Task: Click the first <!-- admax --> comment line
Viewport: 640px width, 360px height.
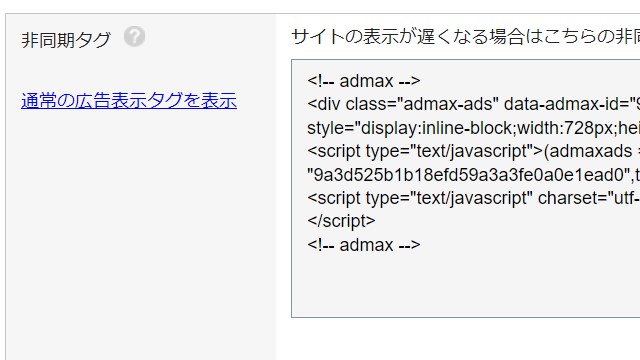Action: coord(364,81)
